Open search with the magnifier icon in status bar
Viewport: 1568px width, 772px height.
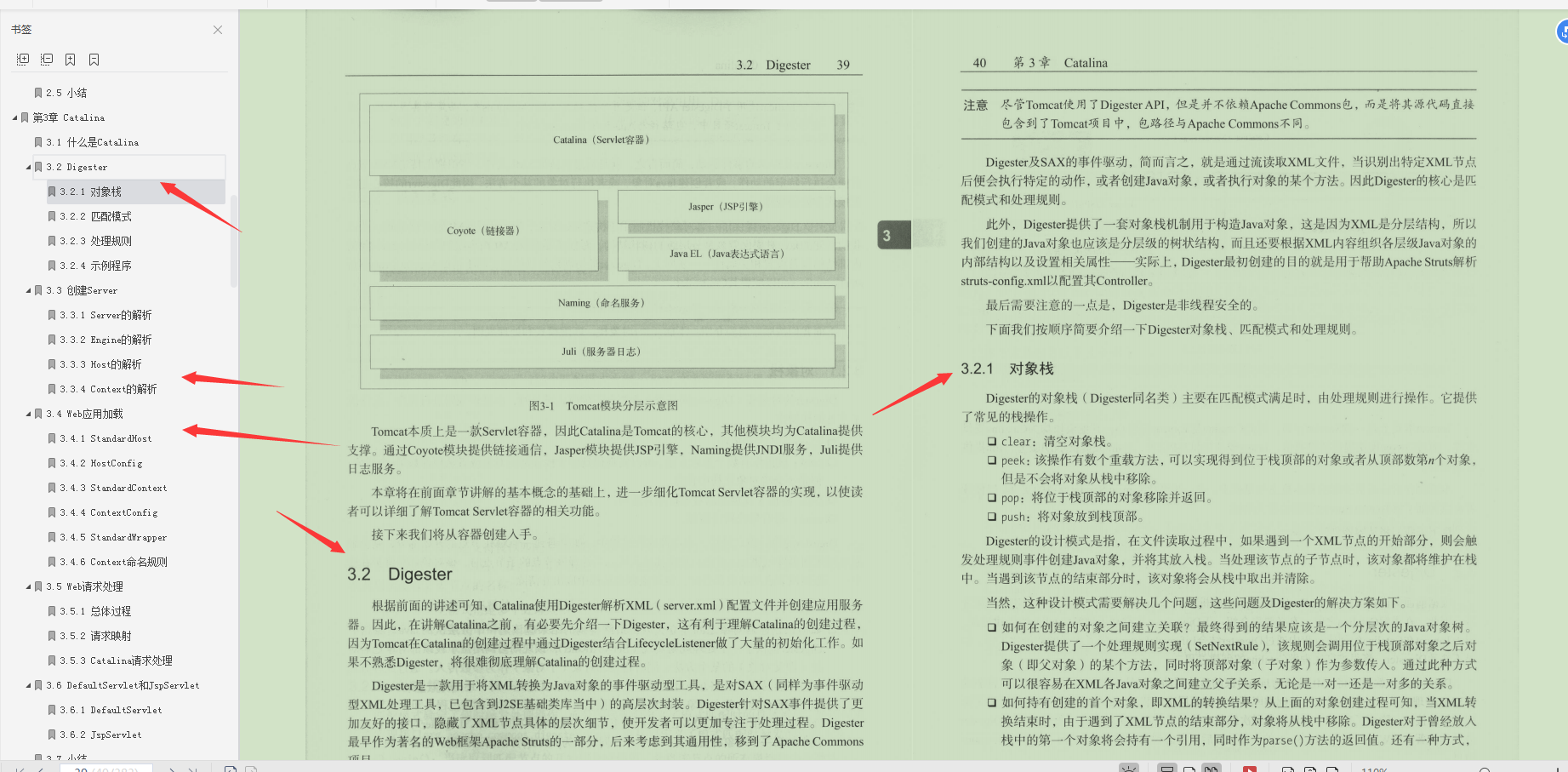click(1484, 769)
